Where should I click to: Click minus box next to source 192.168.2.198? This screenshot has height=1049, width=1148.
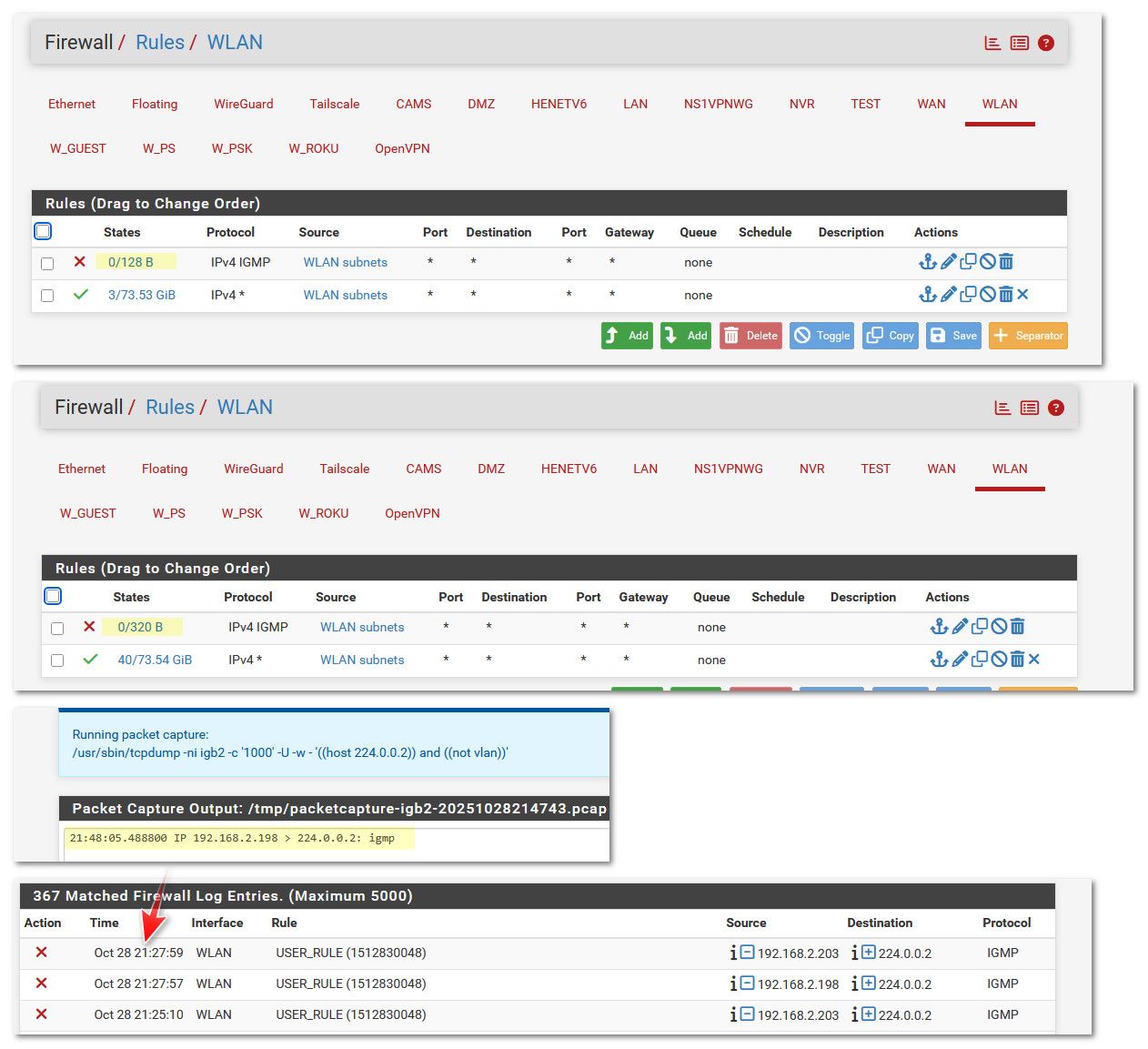tap(747, 983)
